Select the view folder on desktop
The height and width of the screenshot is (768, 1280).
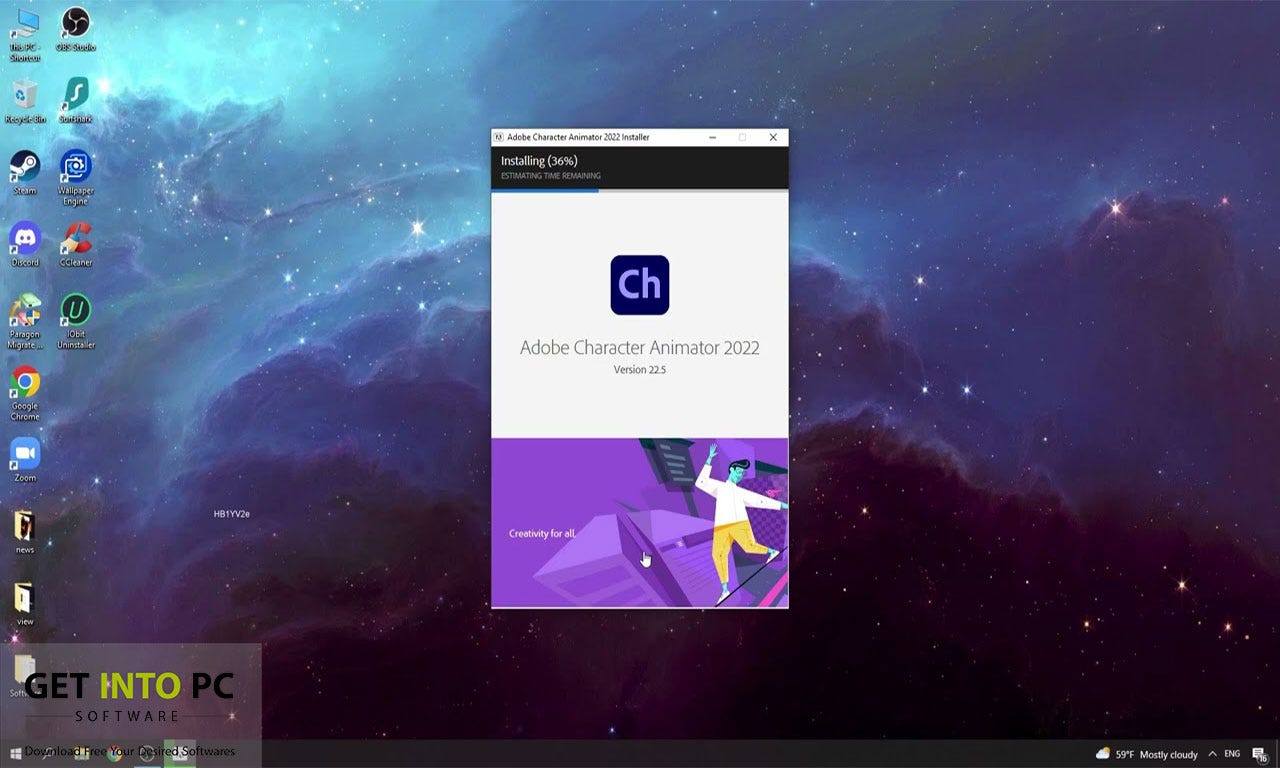pyautogui.click(x=25, y=604)
